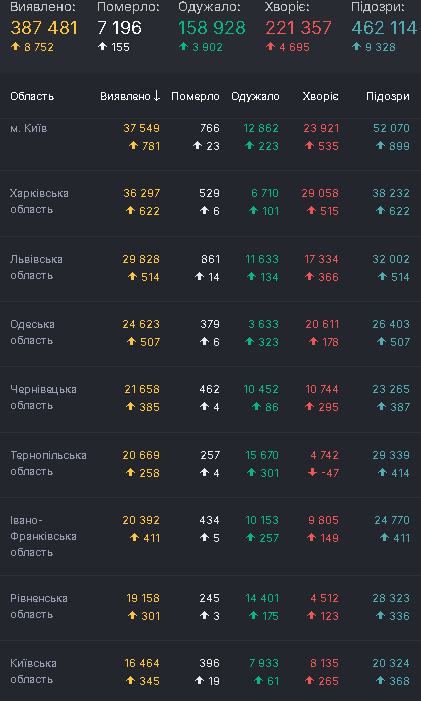Click yellow arrow beside 781 in Київ row
421x701 pixels.
(133, 146)
